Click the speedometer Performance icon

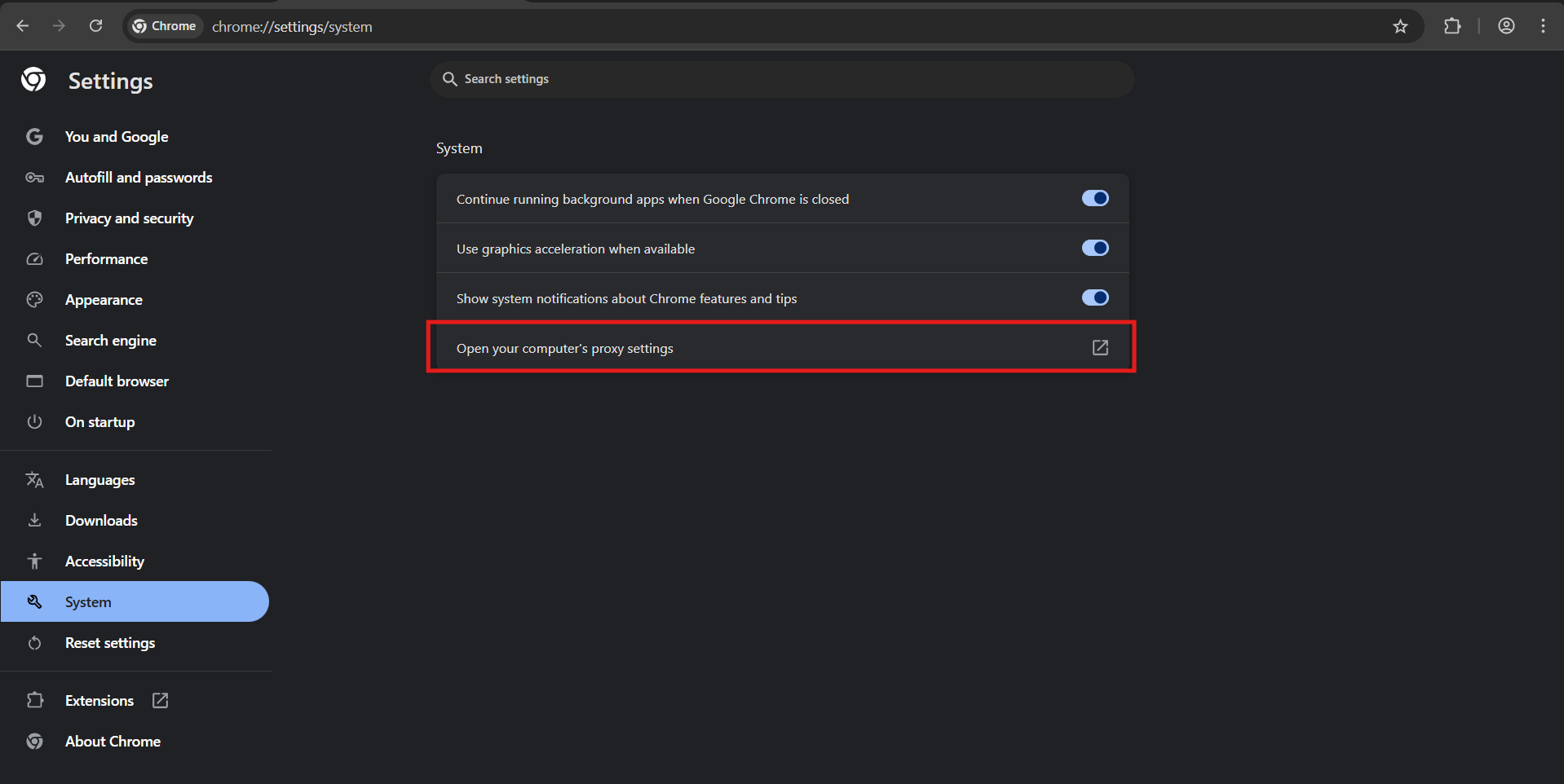point(34,259)
